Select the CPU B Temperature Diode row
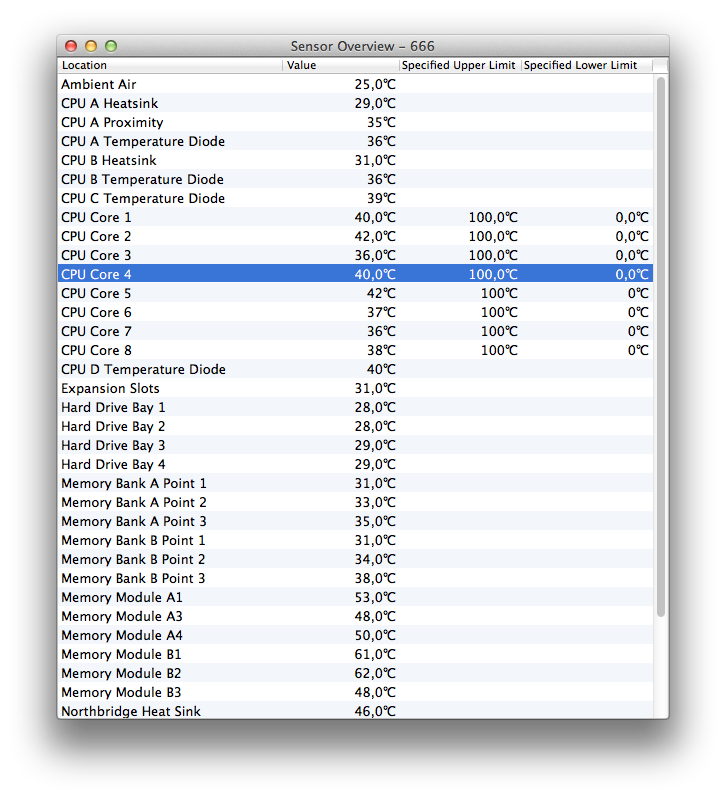726x798 pixels. coord(355,179)
